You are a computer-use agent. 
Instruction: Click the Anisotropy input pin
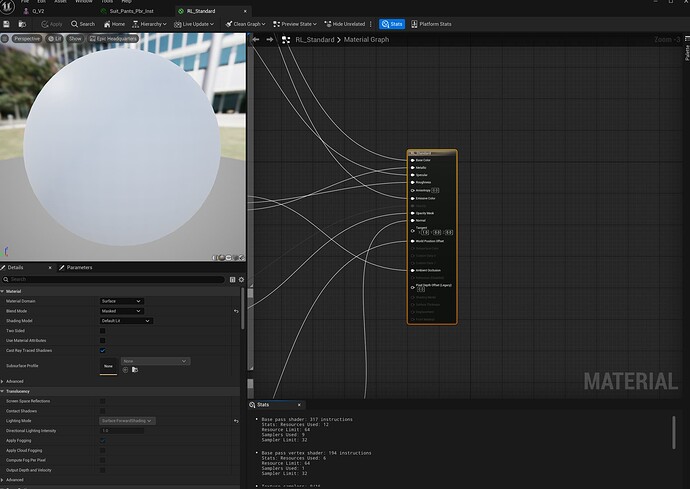(413, 190)
